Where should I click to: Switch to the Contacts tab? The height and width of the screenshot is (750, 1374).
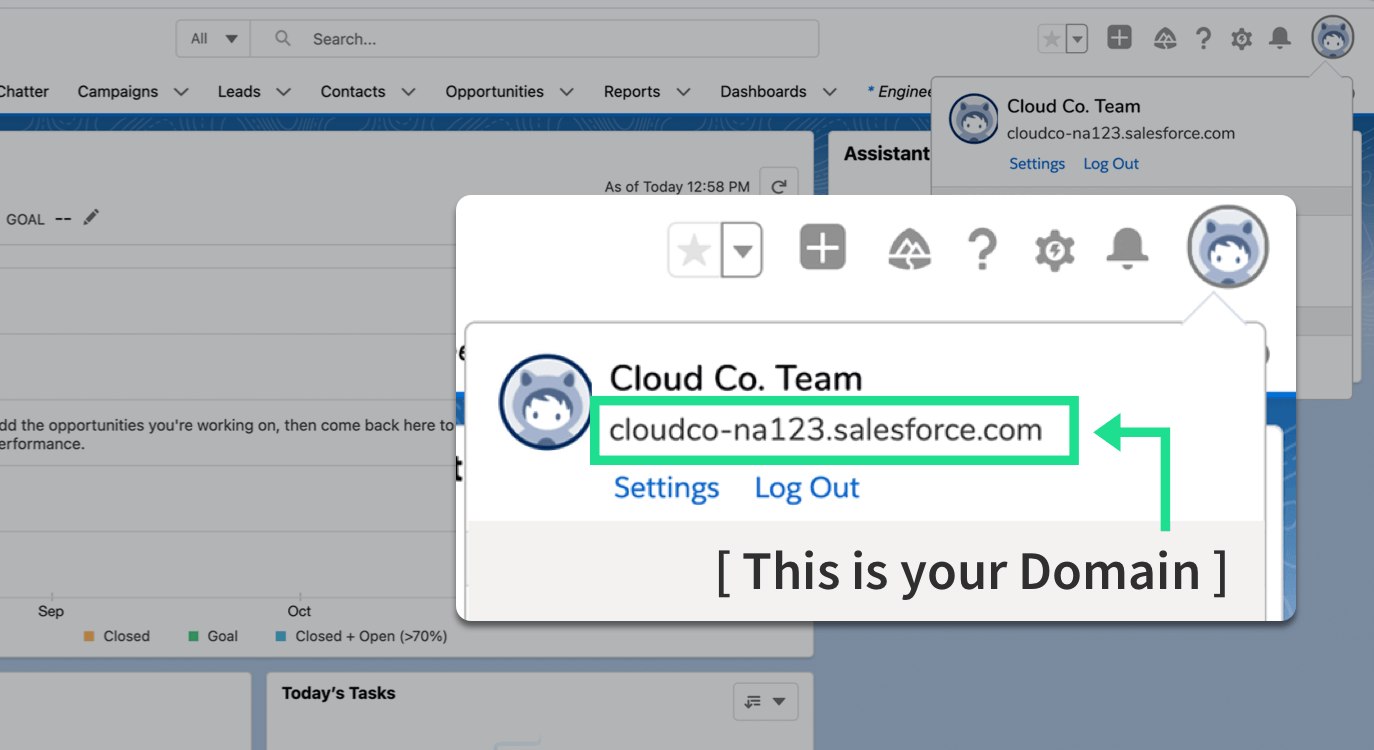[353, 91]
